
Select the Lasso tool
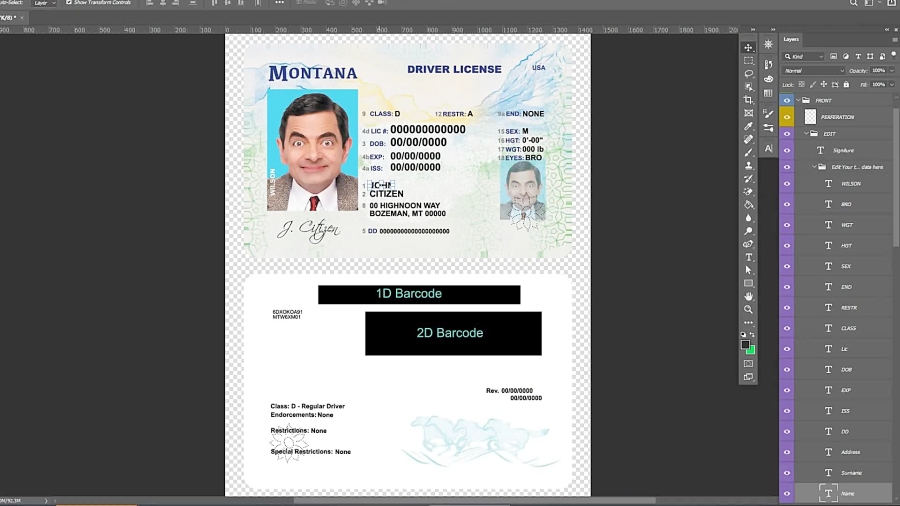tap(748, 74)
